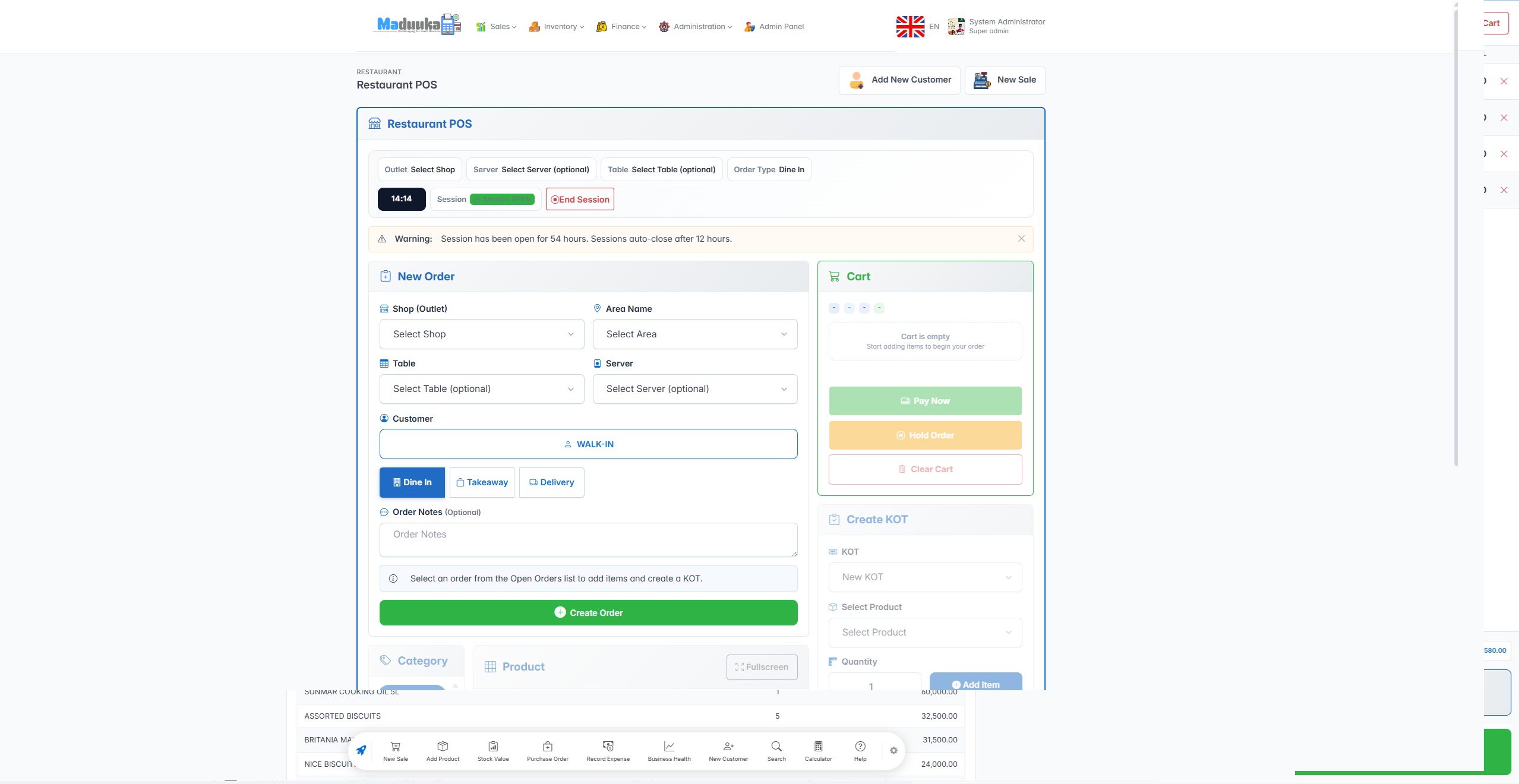Open the Select Shop dropdown
Screen dimensions: 1519x784
click(x=481, y=334)
